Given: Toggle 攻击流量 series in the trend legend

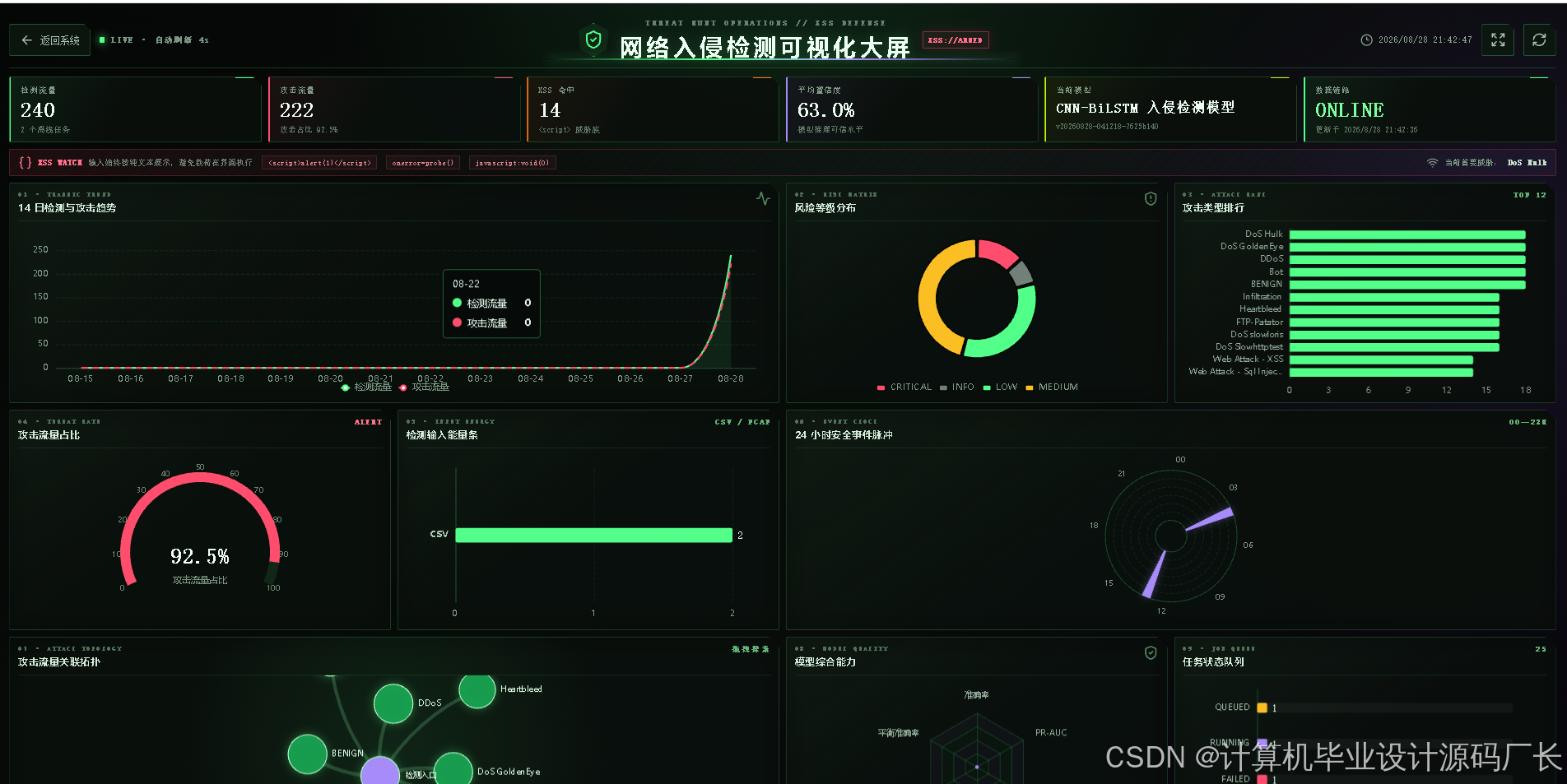Looking at the screenshot, I should click(x=425, y=387).
